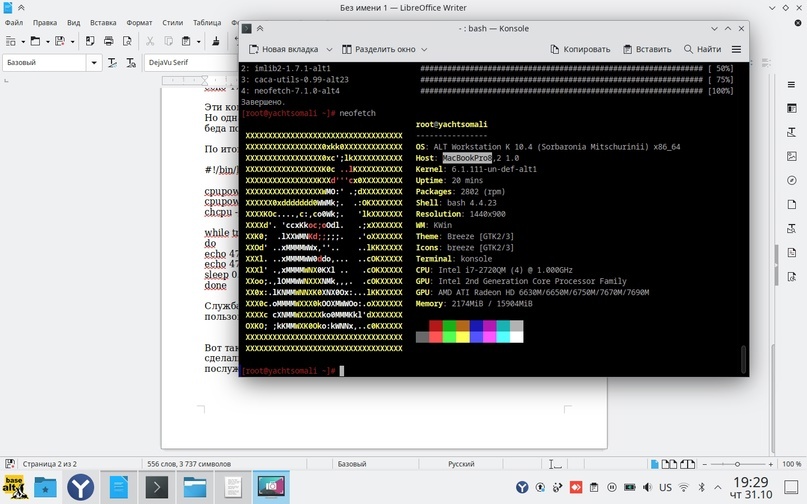
Task: Click zoom out minus button in status bar
Action: point(705,464)
